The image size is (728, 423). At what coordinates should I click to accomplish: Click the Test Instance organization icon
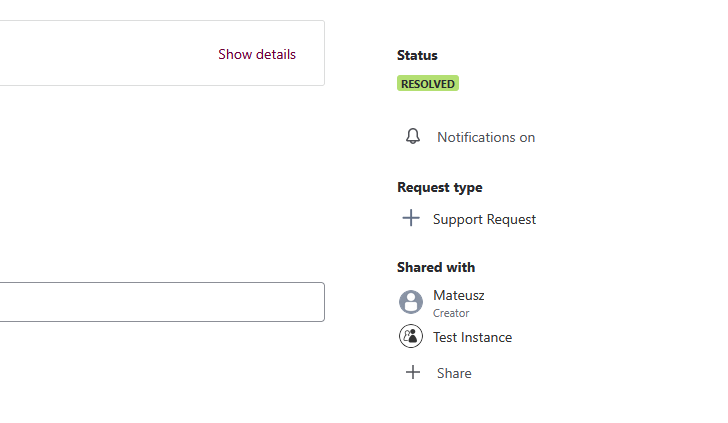point(411,337)
